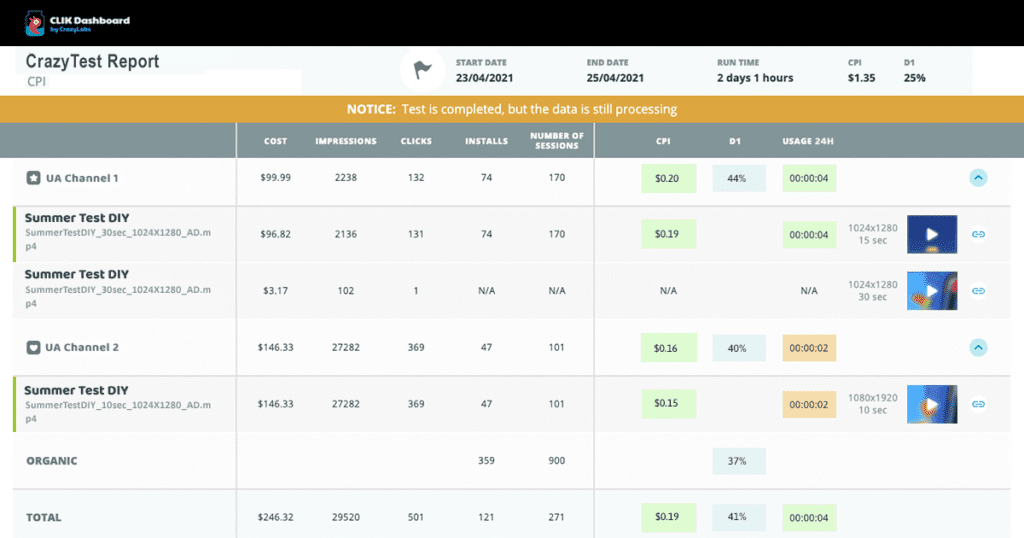Play the 1080x1920 10 sec video thumbnail

click(932, 404)
